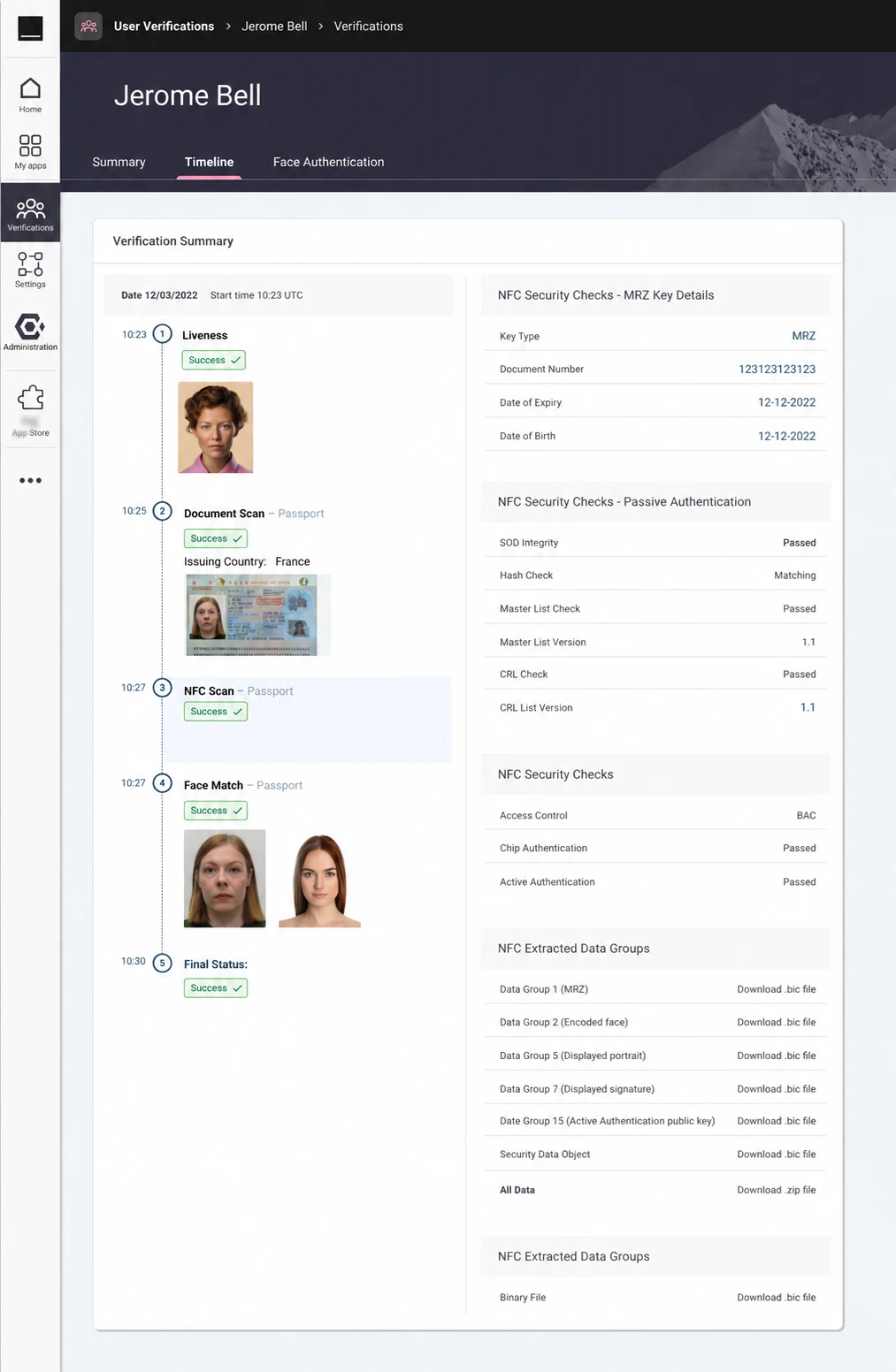Click NFC Scan step title
This screenshot has height=1372, width=896.
tap(209, 691)
